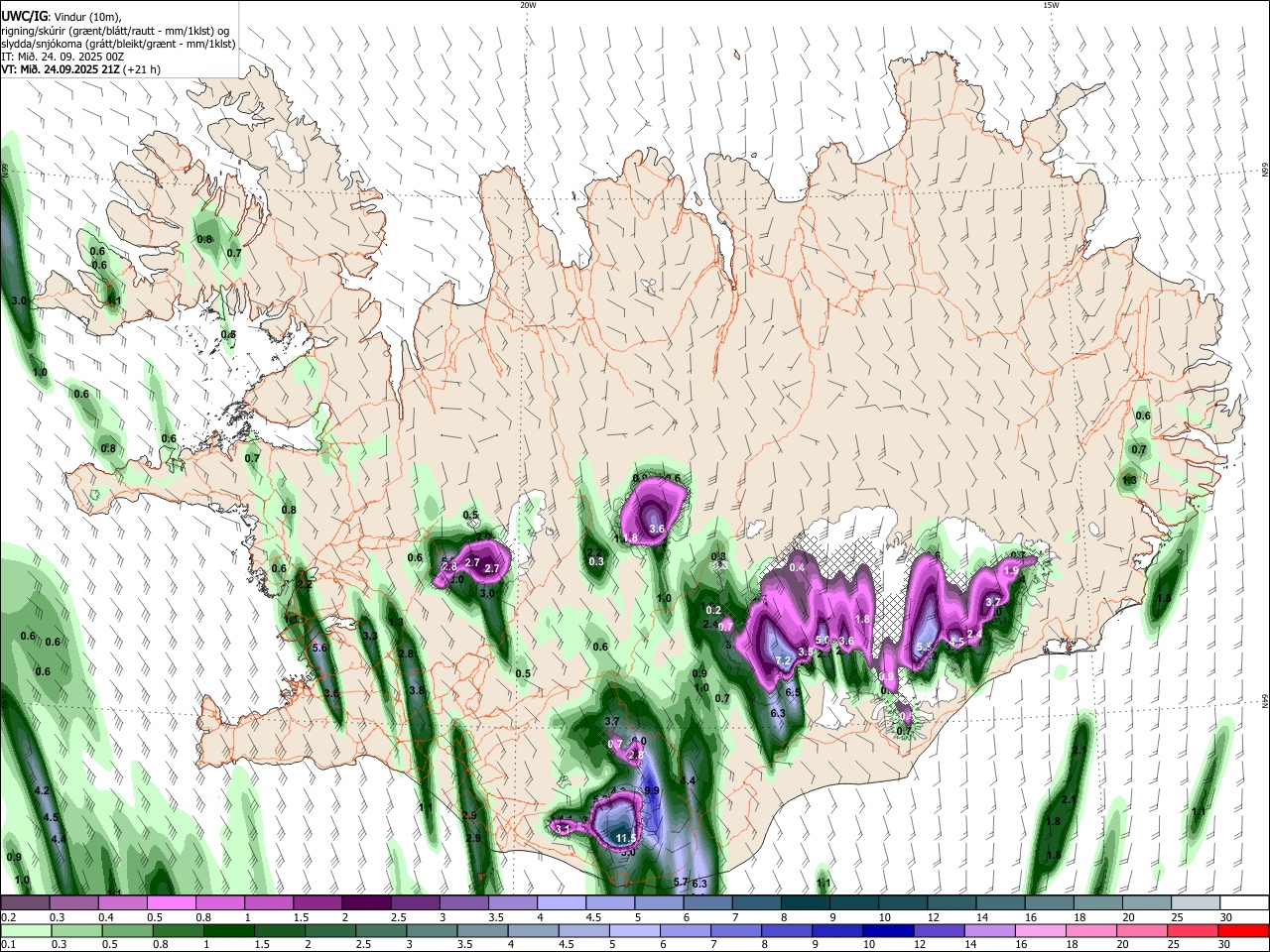Screen dimensions: 1270x952
Task: Select the 'IT: Mið. 24. 09. 2025 00Z' initial time text
Action: 63,57
